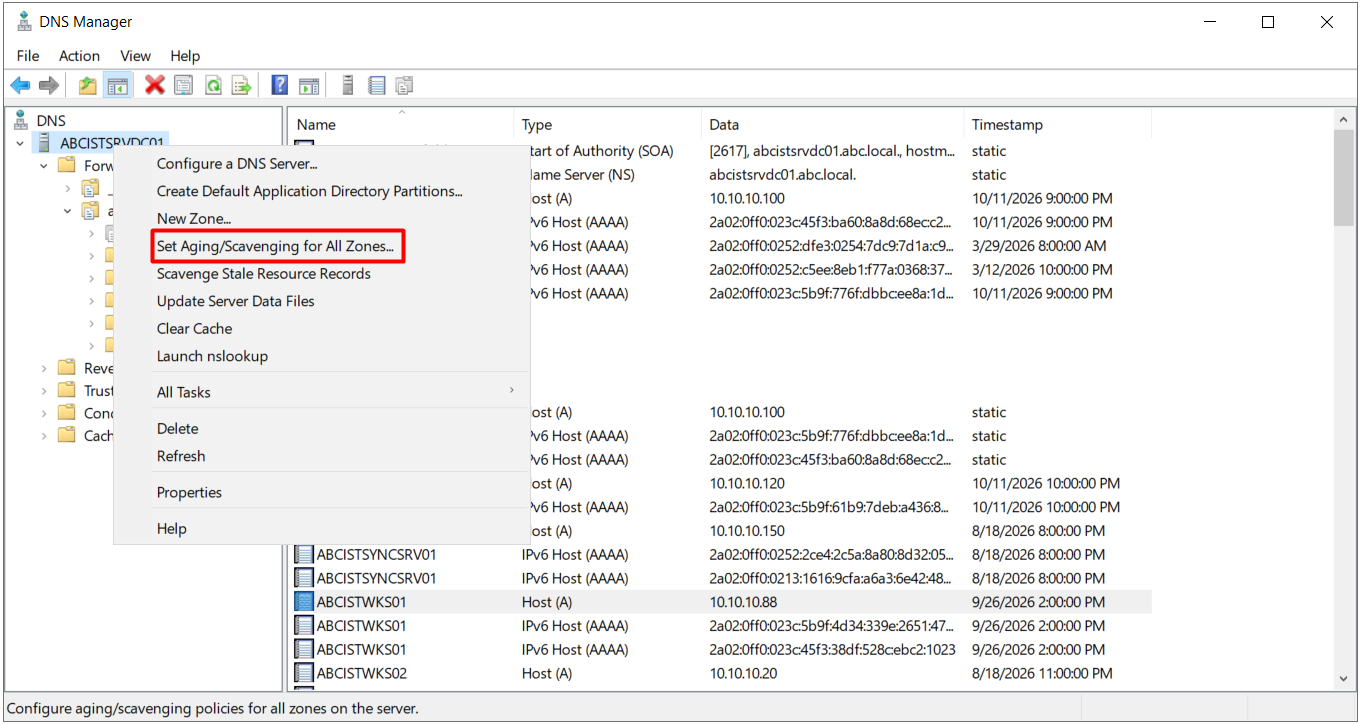
Task: Select the ABCISTWKS02 Host (A) record row
Action: 721,673
